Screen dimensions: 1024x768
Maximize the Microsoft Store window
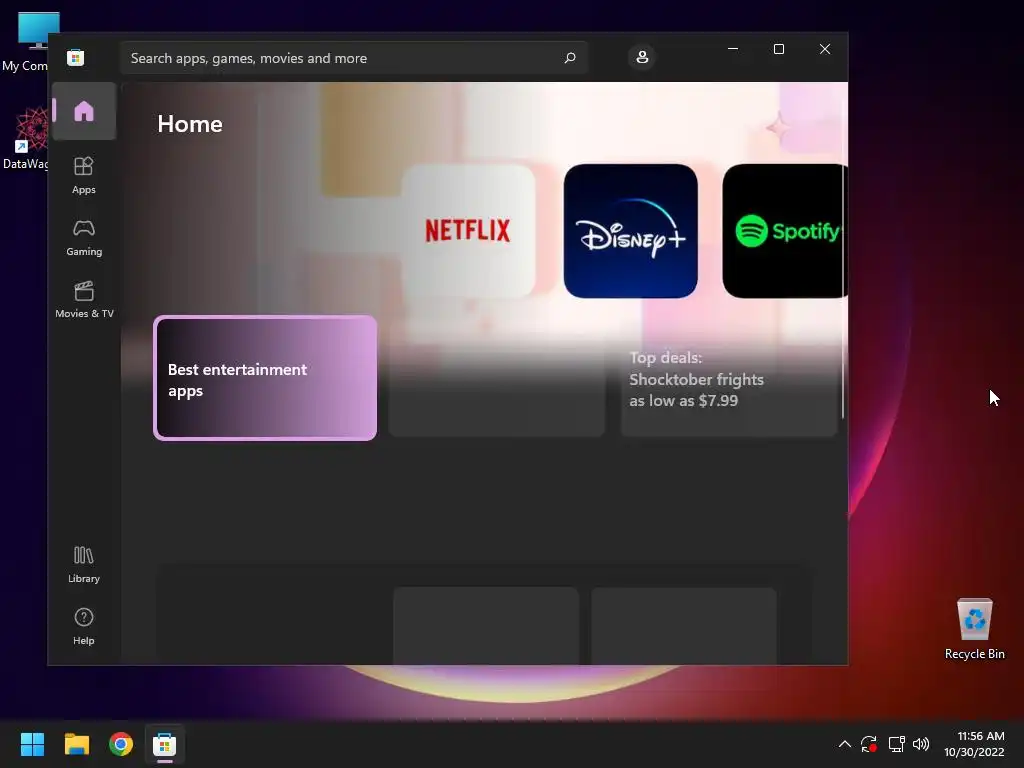[x=778, y=49]
